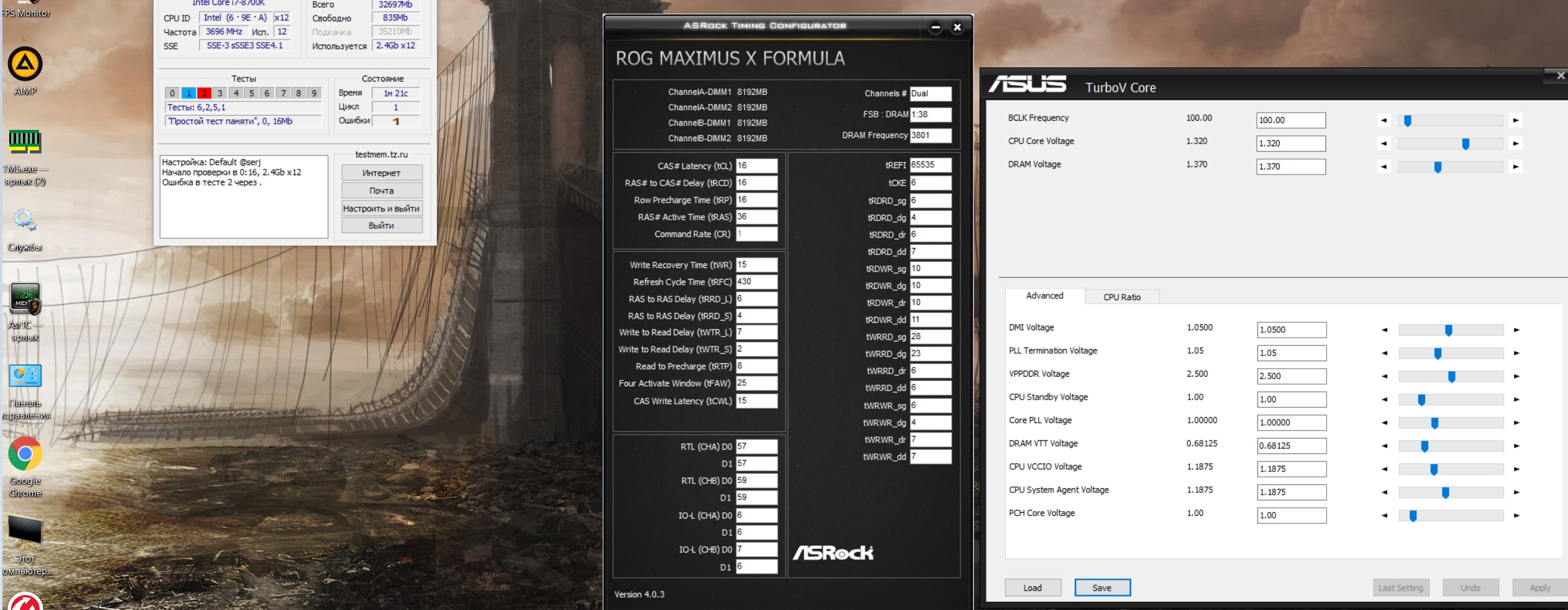Image resolution: width=1568 pixels, height=610 pixels.
Task: Decrease PCH Core Voltage with left arrow
Action: 1385,515
